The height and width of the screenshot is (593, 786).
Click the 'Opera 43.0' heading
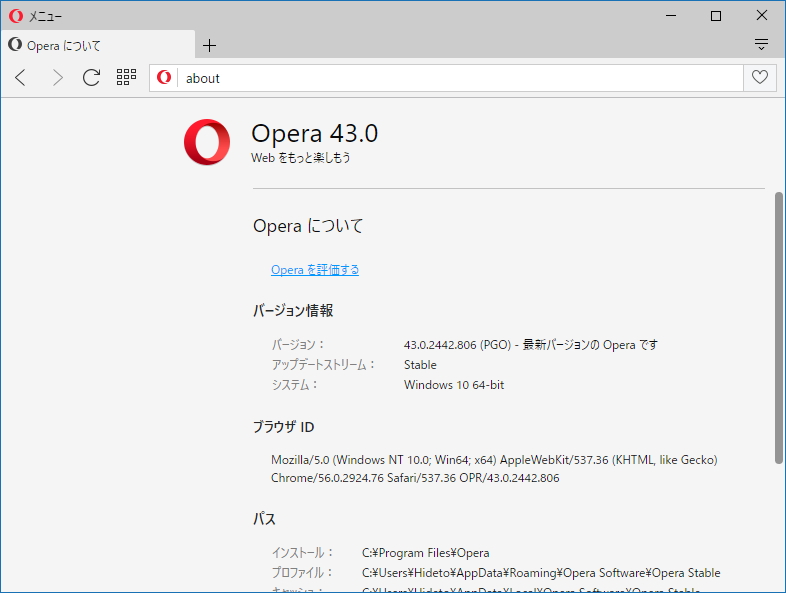click(314, 133)
